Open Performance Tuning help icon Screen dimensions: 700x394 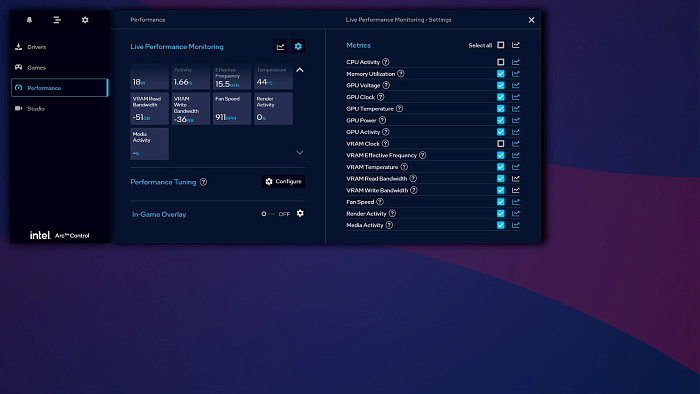203,182
